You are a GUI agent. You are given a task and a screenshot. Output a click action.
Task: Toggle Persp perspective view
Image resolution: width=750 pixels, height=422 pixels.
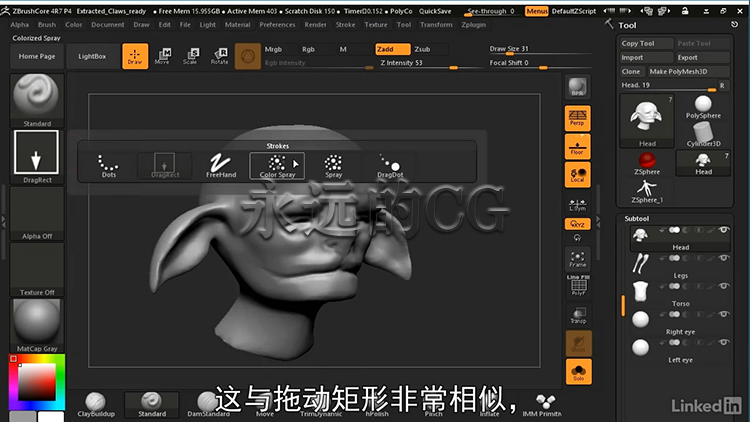(577, 118)
